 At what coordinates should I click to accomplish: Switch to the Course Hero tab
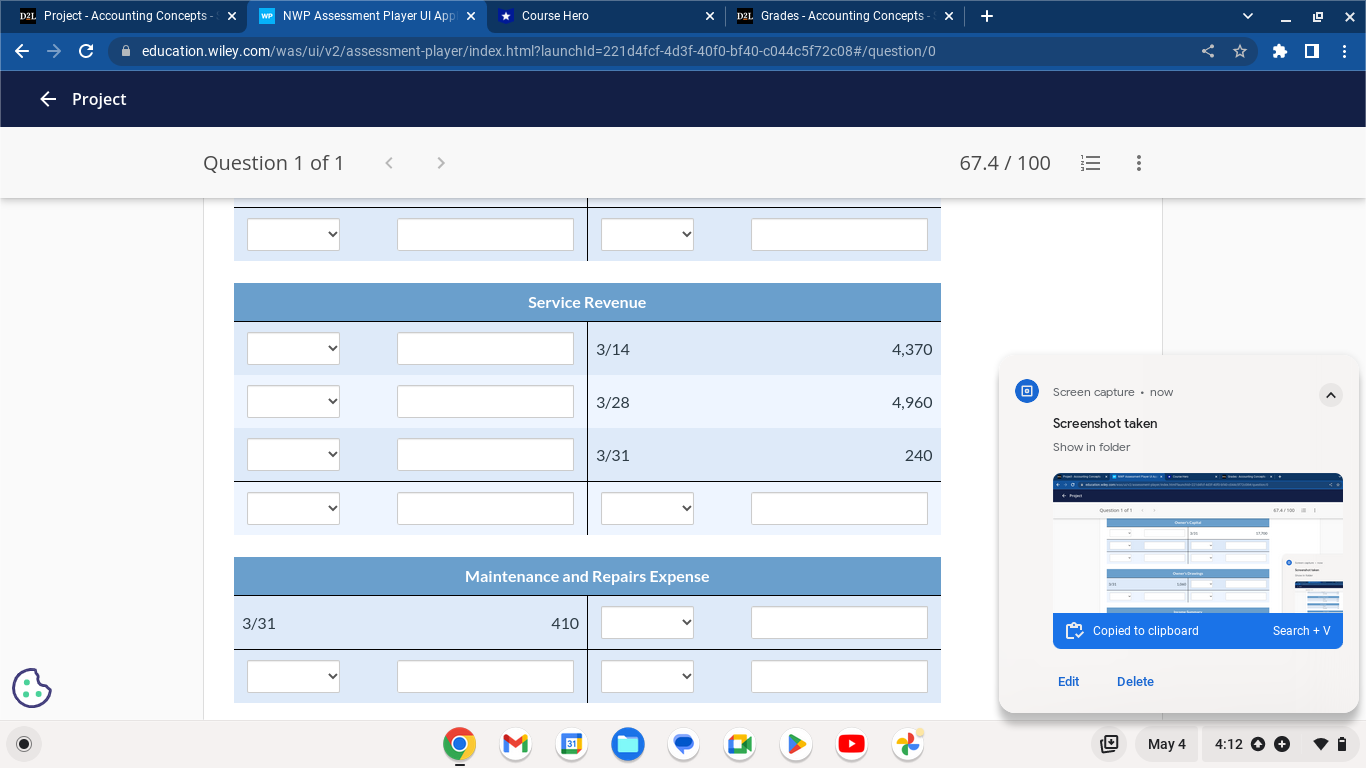[600, 16]
